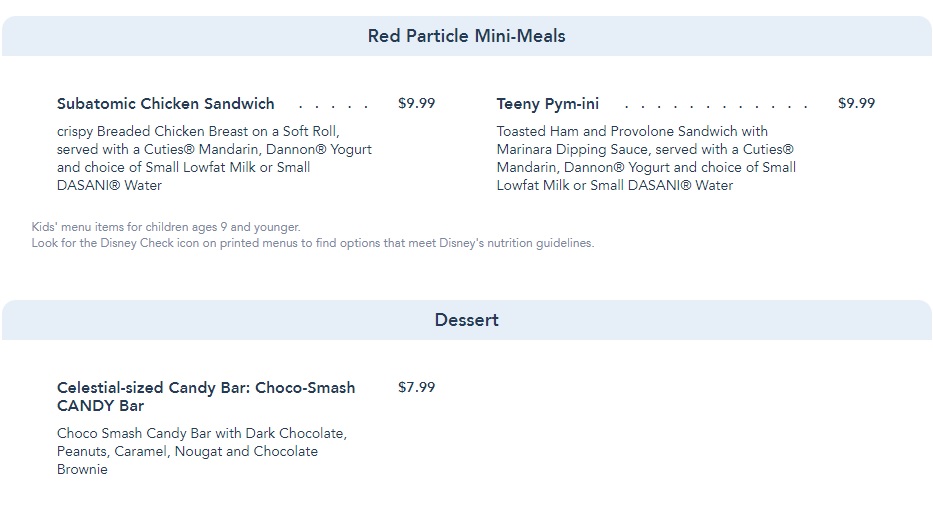Image resolution: width=933 pixels, height=522 pixels.
Task: Click the dotted leader after Teeny Pym-ini
Action: pos(715,104)
